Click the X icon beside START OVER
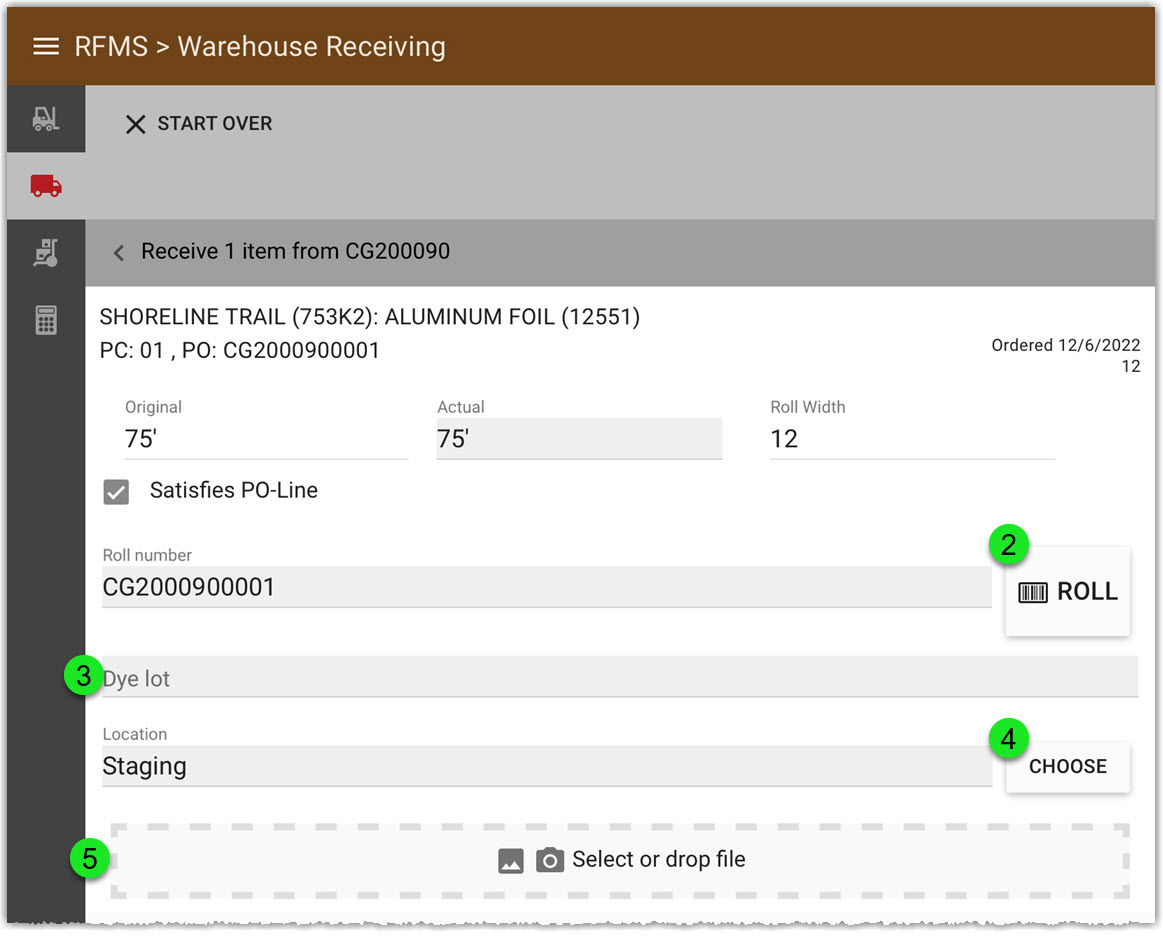 (x=135, y=123)
